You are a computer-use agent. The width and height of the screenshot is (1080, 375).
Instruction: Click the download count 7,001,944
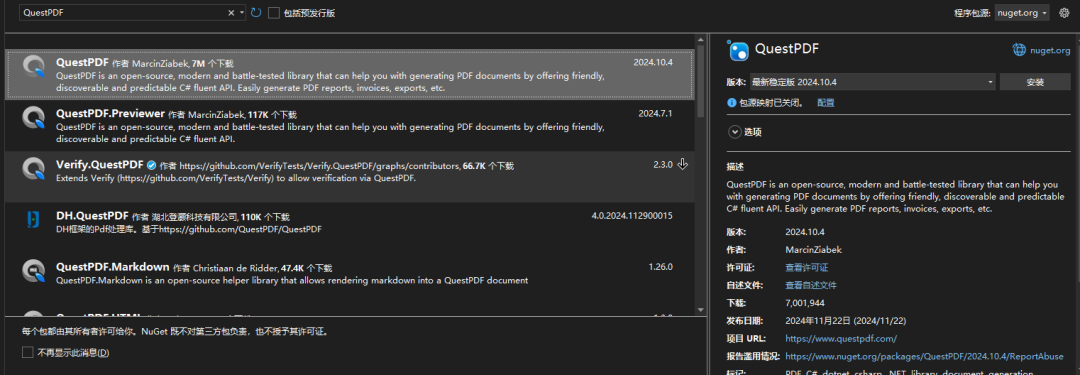(x=804, y=303)
